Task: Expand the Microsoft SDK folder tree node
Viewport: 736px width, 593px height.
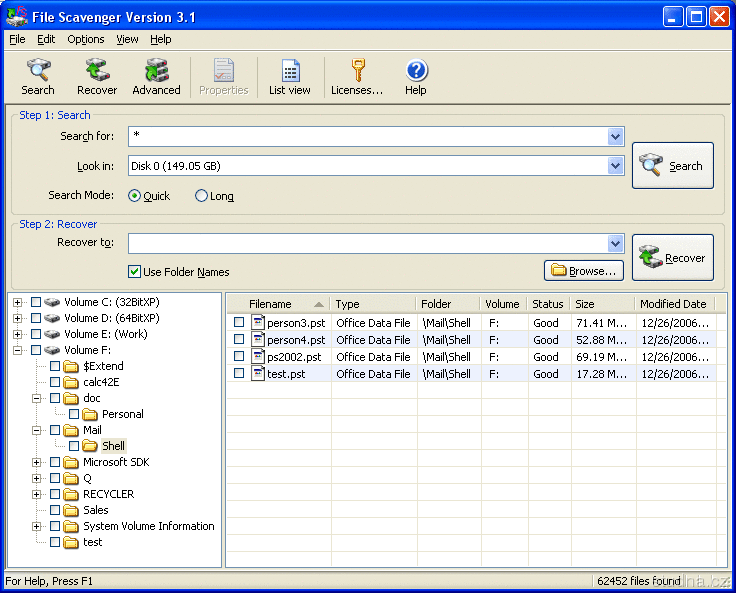Action: (x=37, y=462)
